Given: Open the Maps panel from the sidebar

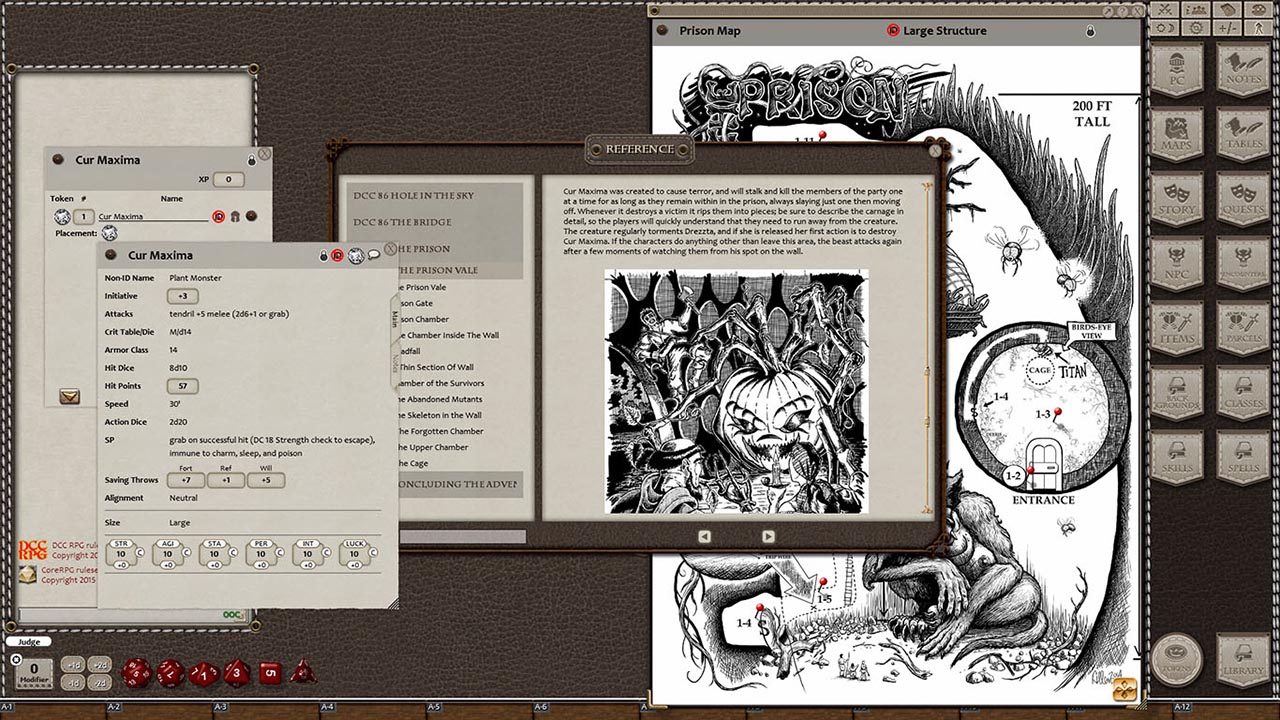Looking at the screenshot, I should click(1177, 133).
